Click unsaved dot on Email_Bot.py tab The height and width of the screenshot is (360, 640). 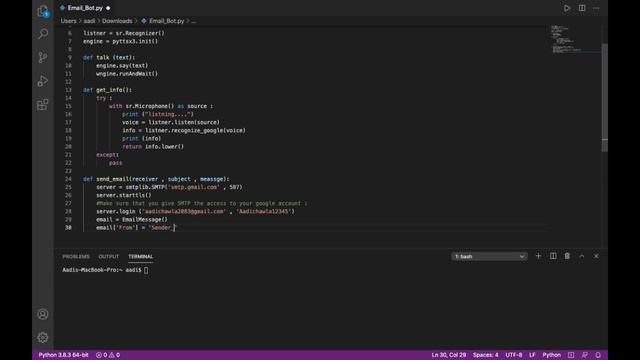coord(108,8)
